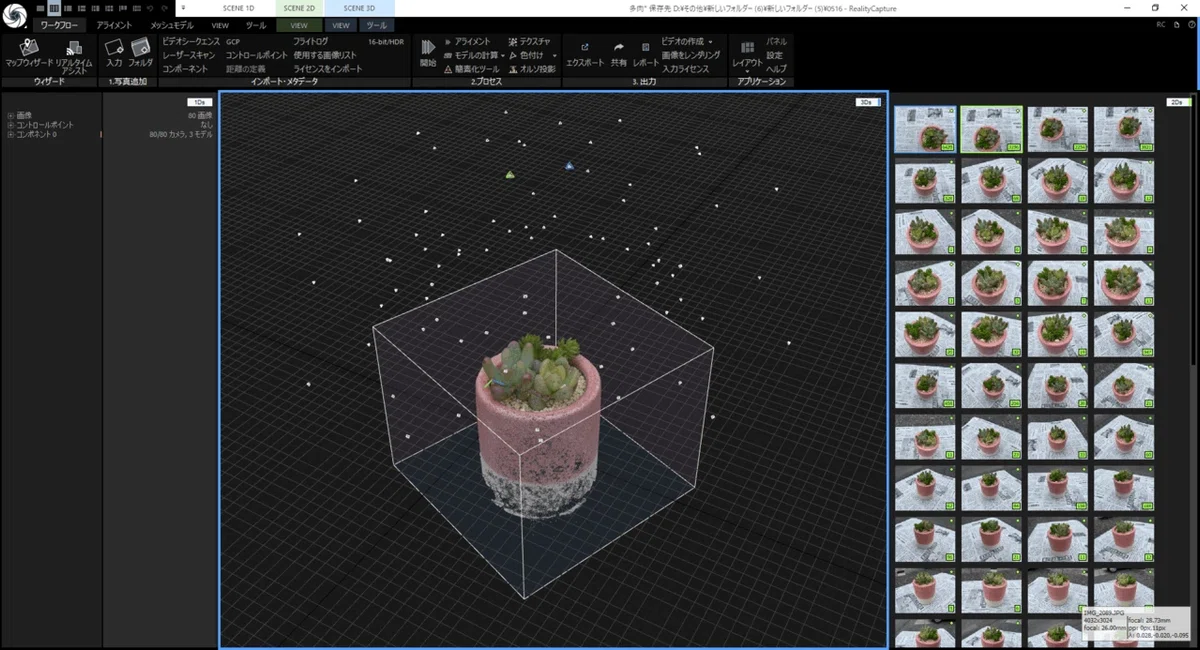
Task: Open the Map Wizard (マップウィザード) tool
Action: 27,53
